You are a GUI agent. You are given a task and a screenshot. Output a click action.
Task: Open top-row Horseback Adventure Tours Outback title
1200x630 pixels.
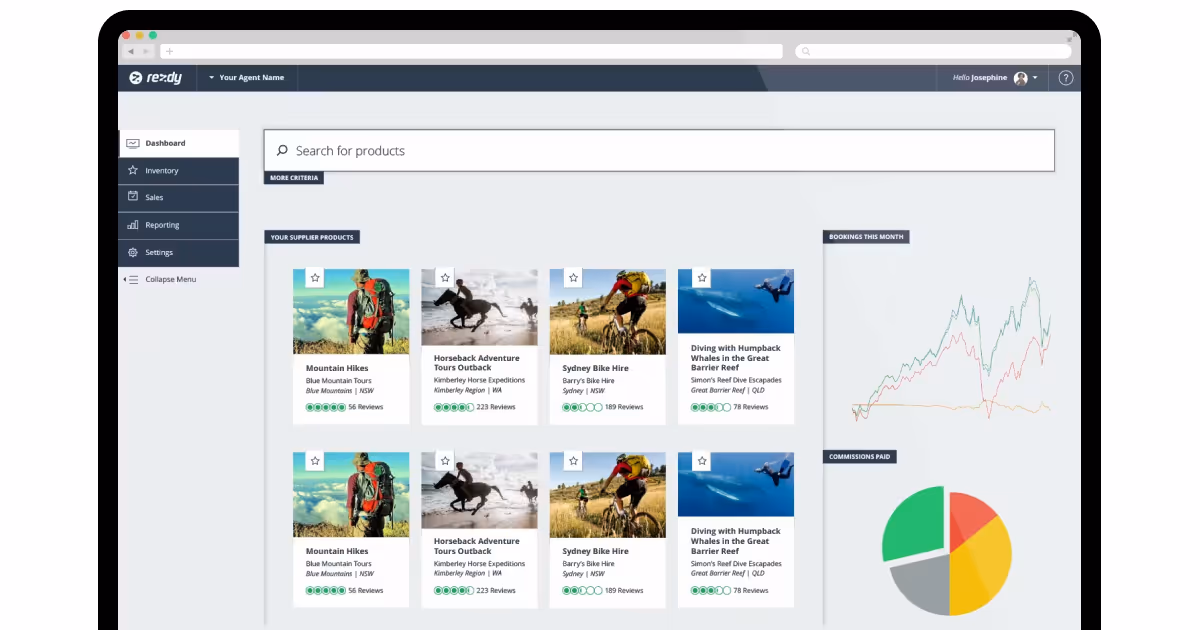tap(477, 363)
